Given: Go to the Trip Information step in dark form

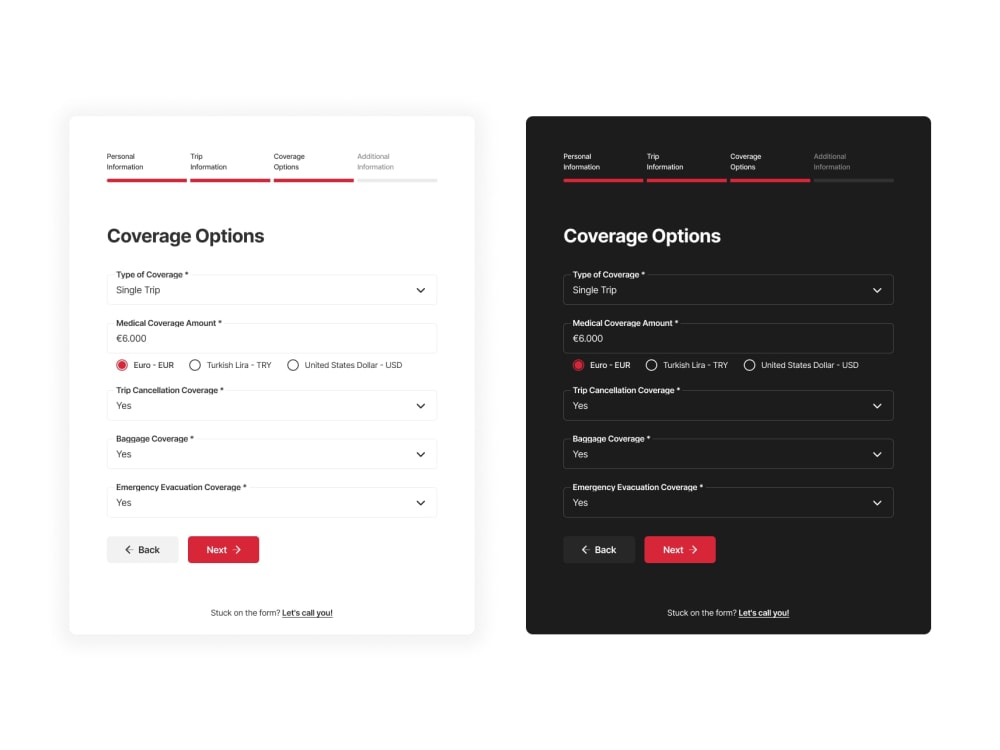Looking at the screenshot, I should (666, 162).
